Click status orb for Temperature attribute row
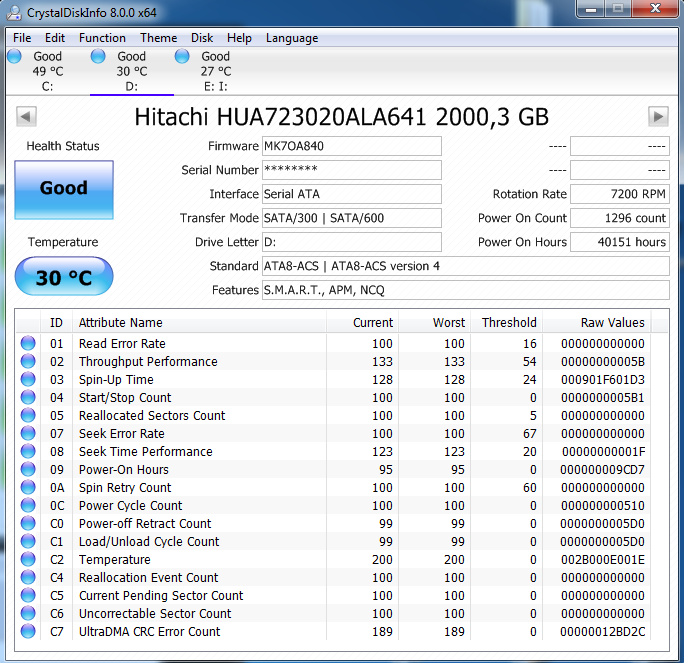The width and height of the screenshot is (684, 663). tap(28, 559)
